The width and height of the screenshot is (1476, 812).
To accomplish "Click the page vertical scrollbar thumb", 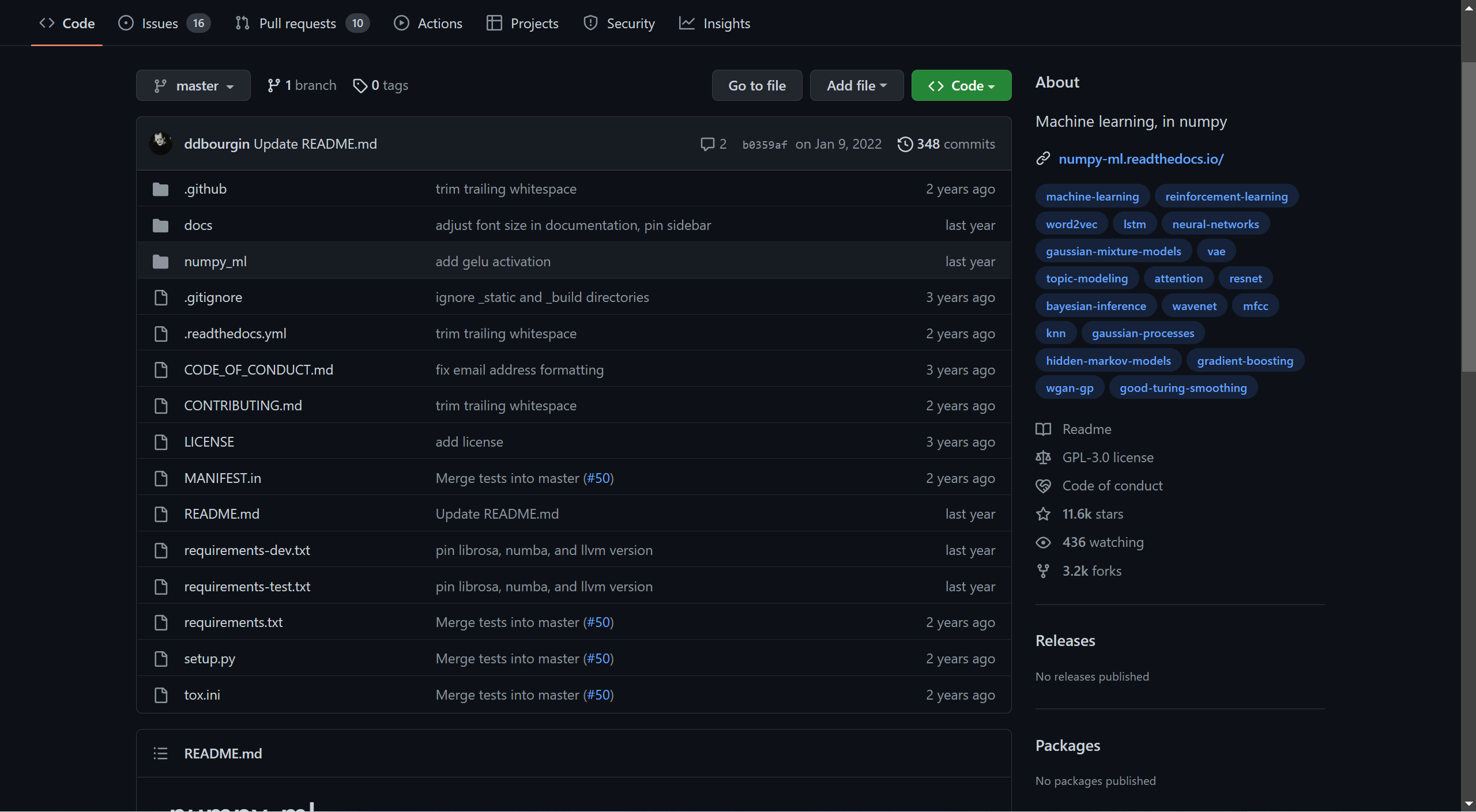I will pos(1469,217).
